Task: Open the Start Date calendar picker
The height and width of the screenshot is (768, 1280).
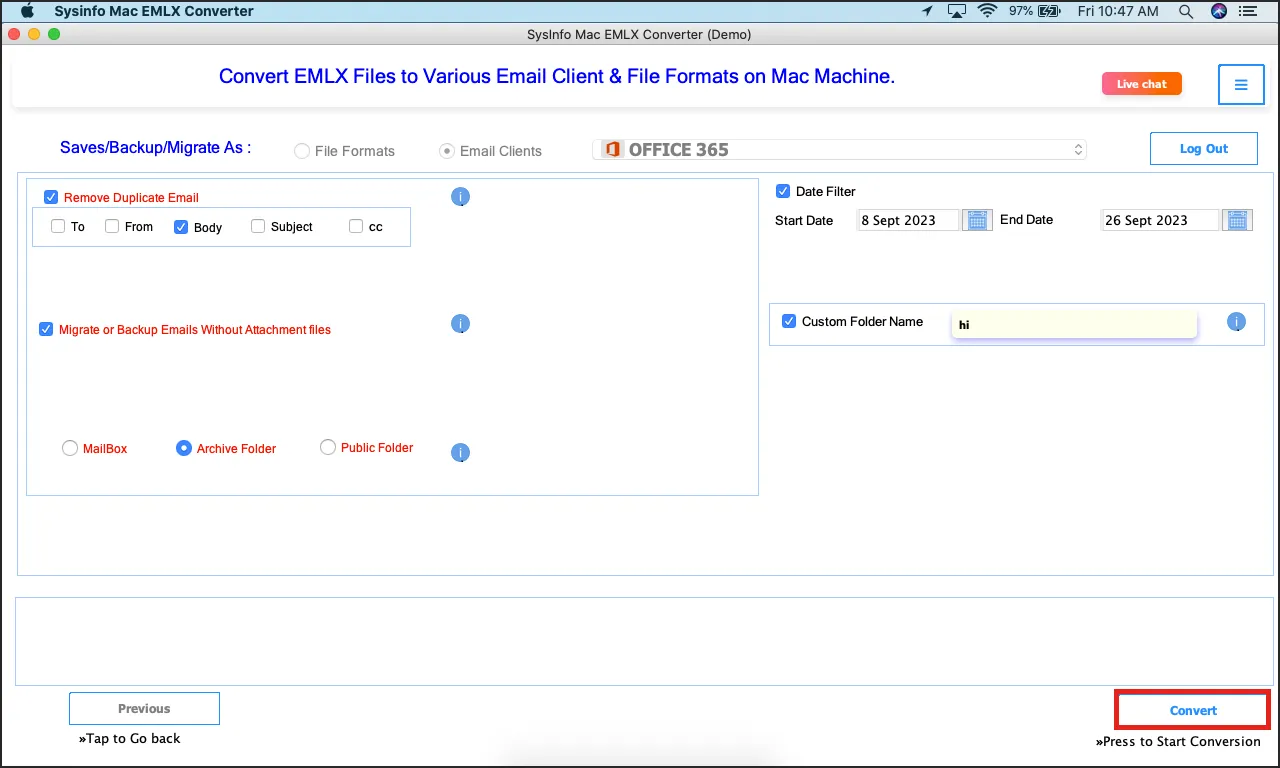Action: pyautogui.click(x=977, y=220)
